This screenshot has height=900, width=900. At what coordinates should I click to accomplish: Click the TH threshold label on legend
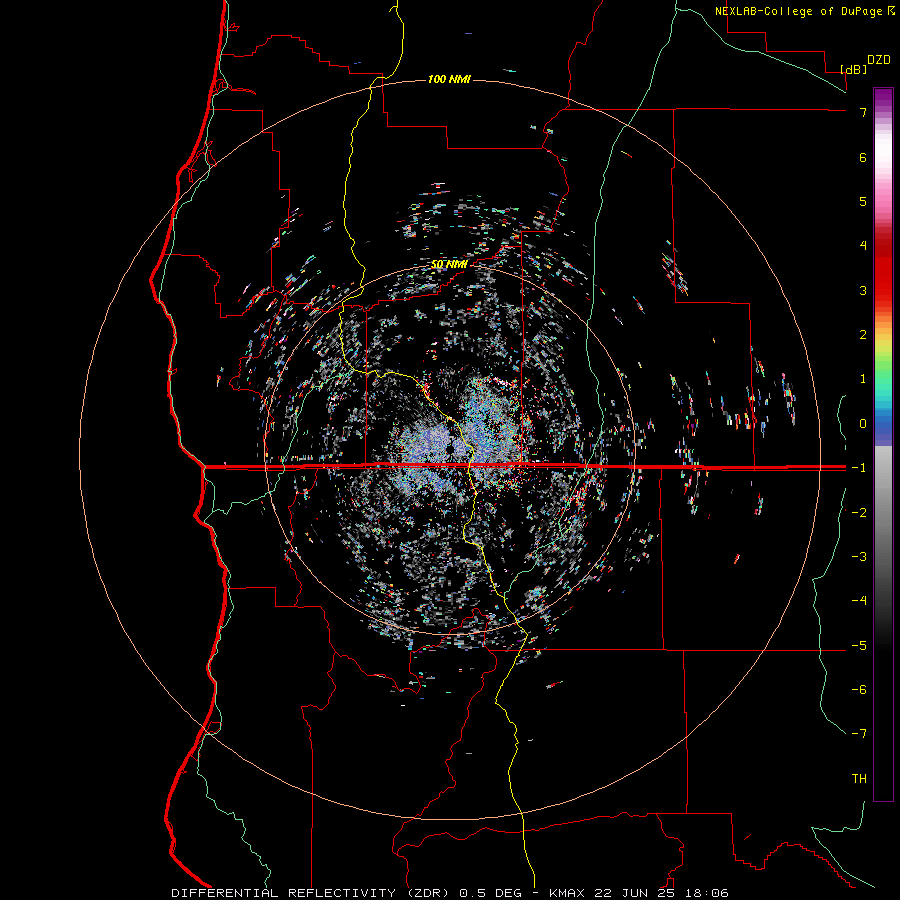(859, 778)
